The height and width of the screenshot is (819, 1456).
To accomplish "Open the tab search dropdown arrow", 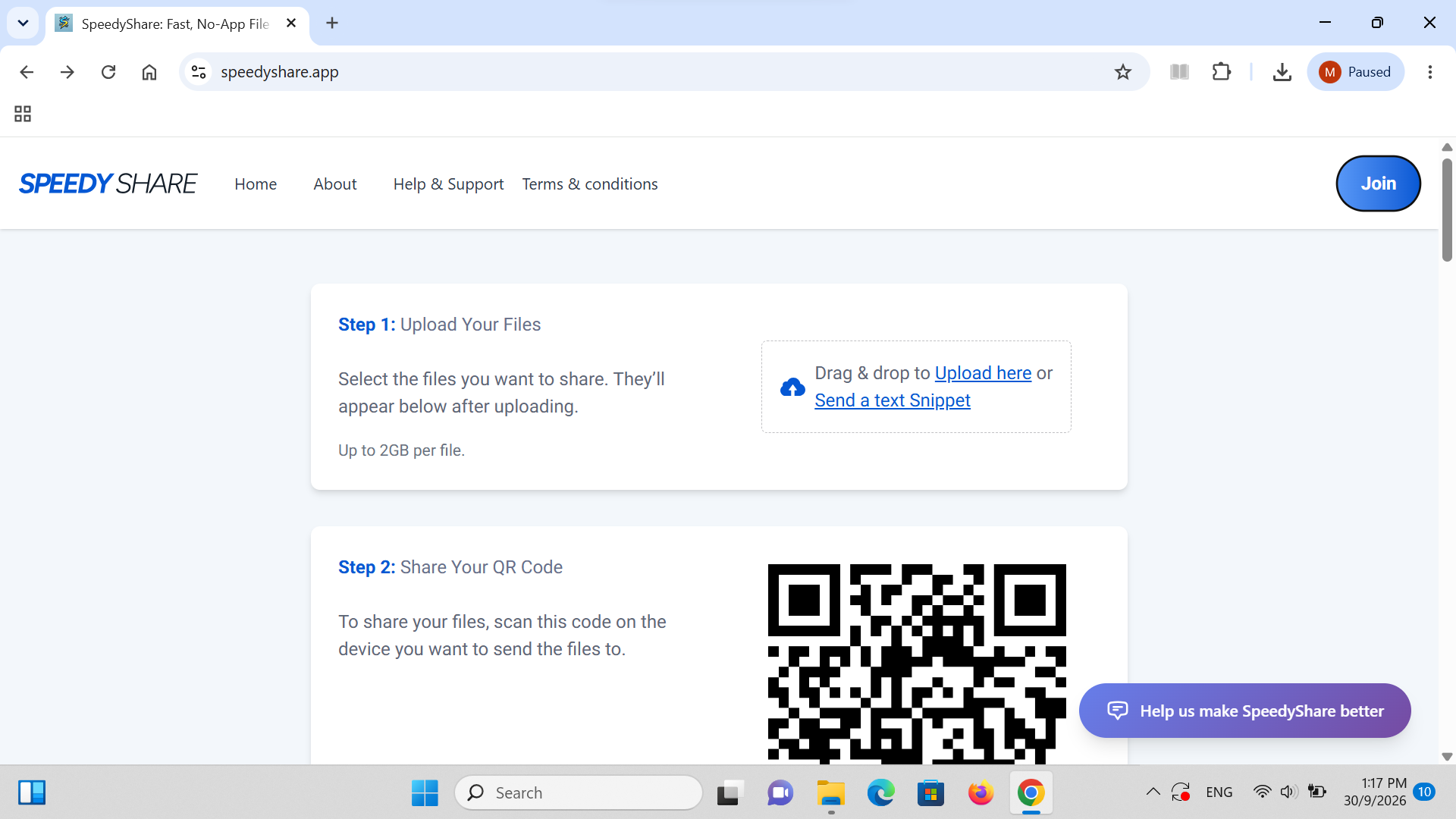I will click(23, 23).
